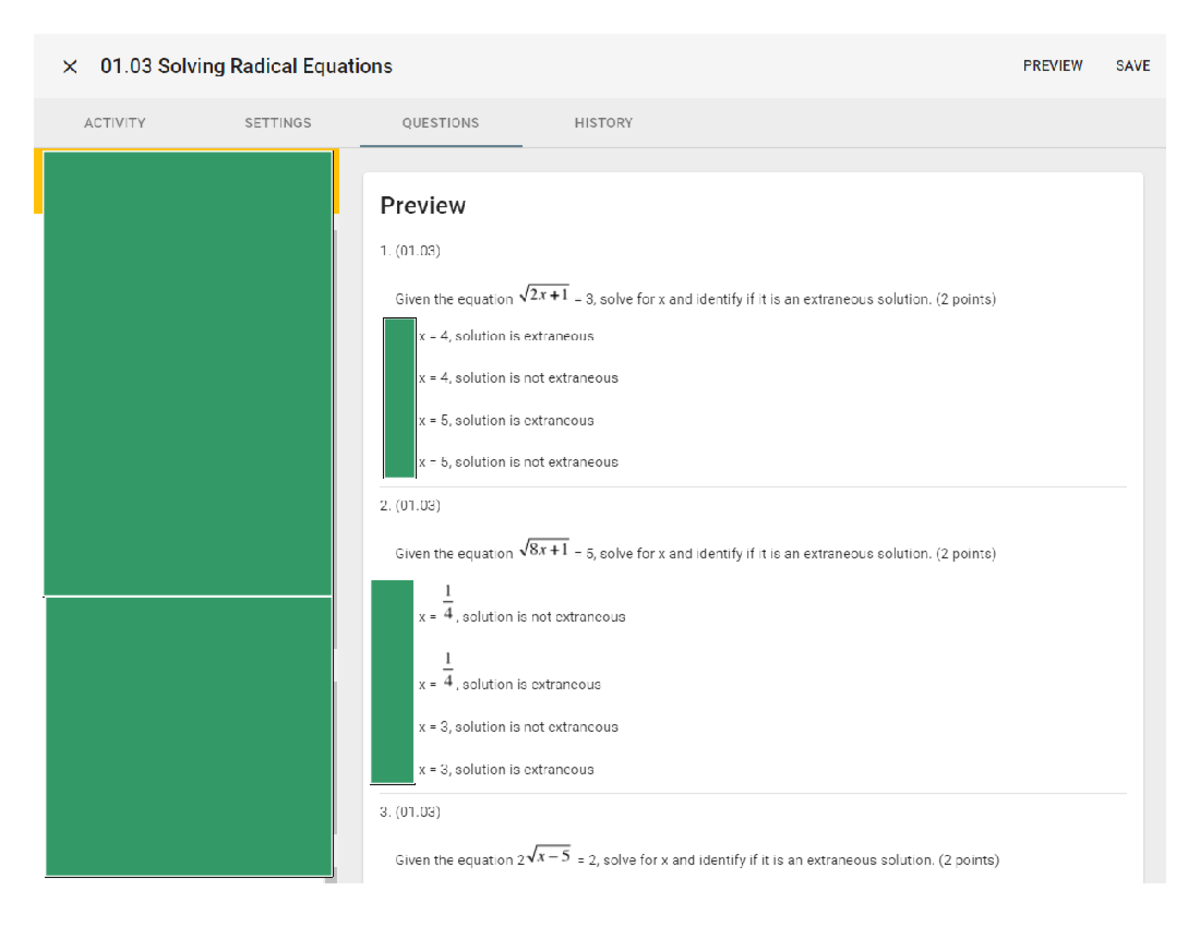Click question 1 text with √(2x+1) equation
Screen dimensions: 1200x927
click(x=695, y=297)
